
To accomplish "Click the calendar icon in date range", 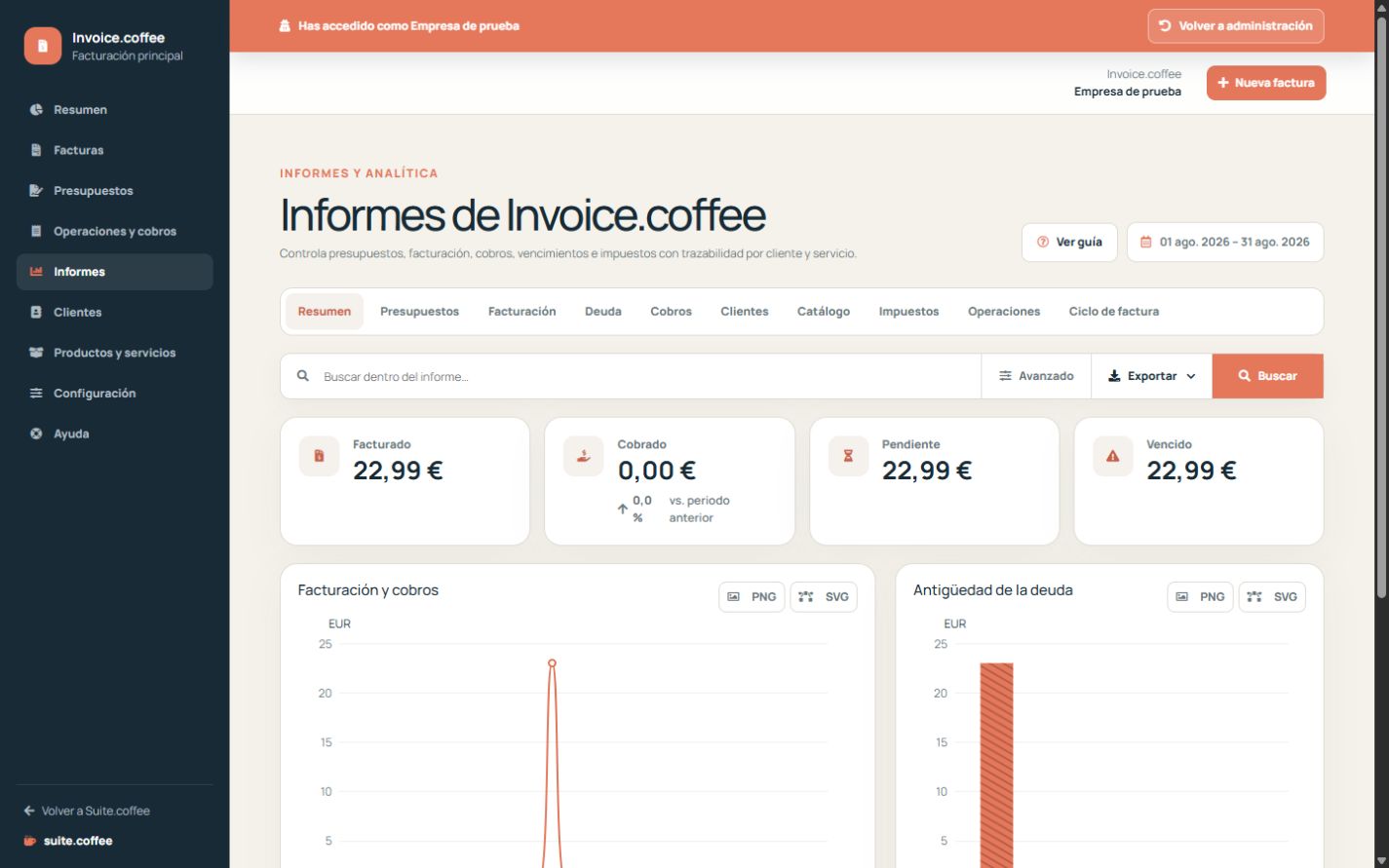I will pyautogui.click(x=1146, y=242).
